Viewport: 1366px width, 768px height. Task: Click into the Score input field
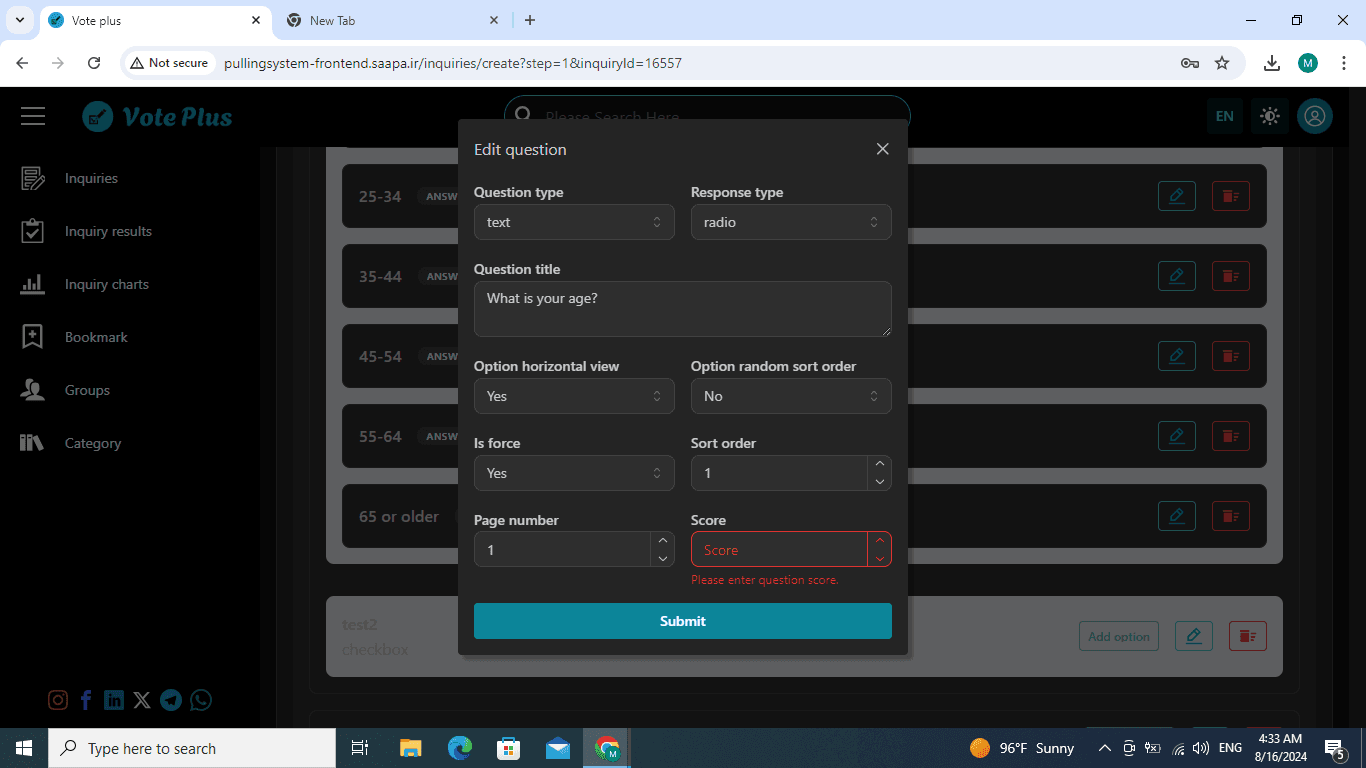click(778, 550)
